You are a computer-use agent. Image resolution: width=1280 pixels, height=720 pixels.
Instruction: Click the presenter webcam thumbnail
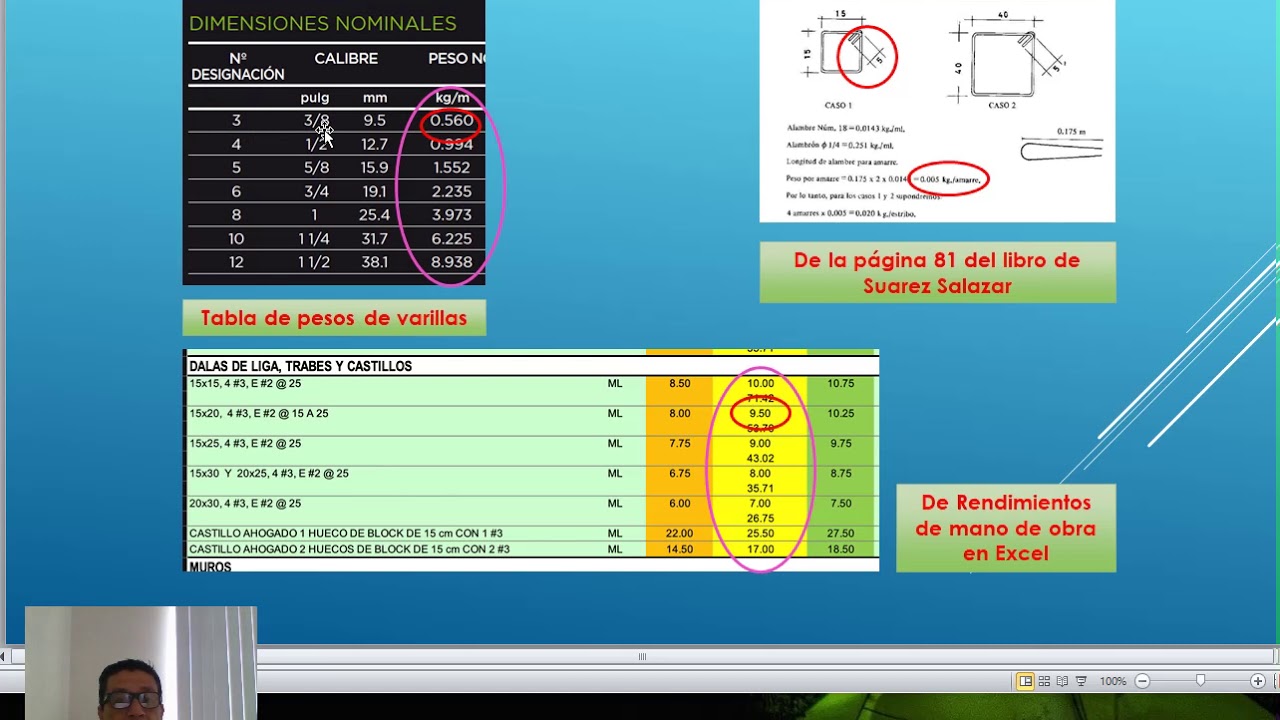(x=140, y=663)
